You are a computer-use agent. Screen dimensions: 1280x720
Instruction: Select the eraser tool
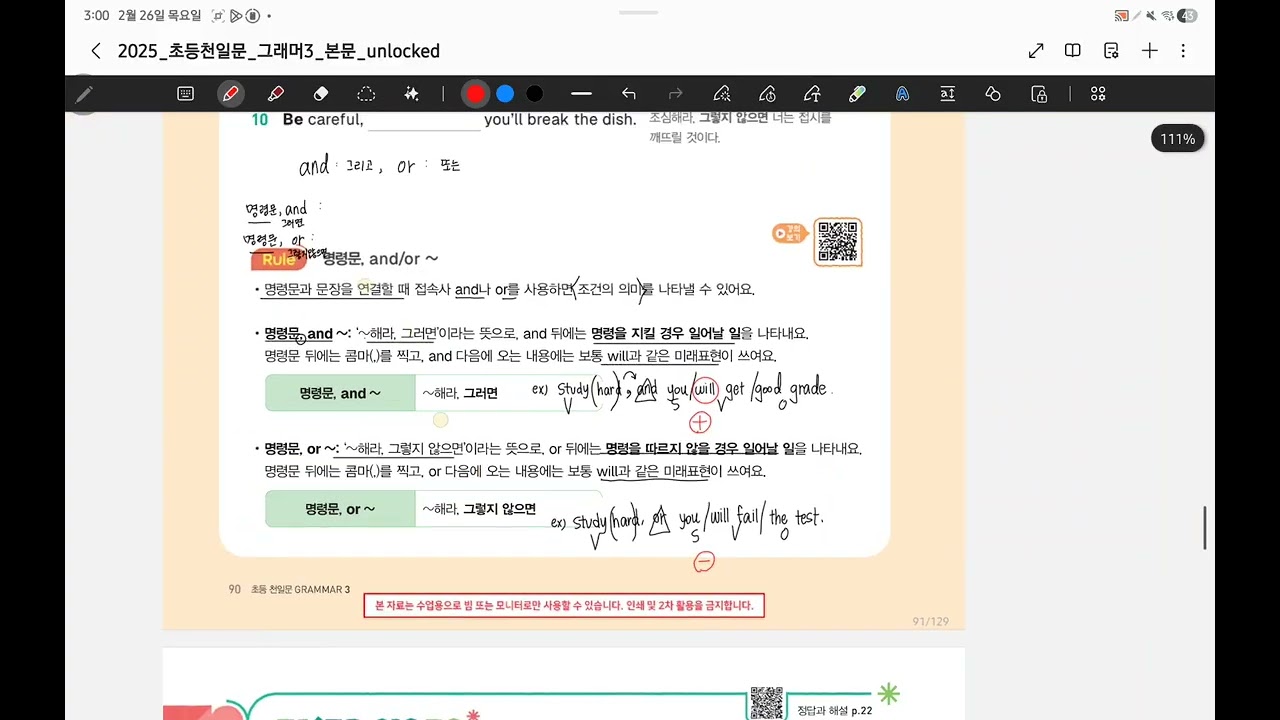[x=321, y=93]
